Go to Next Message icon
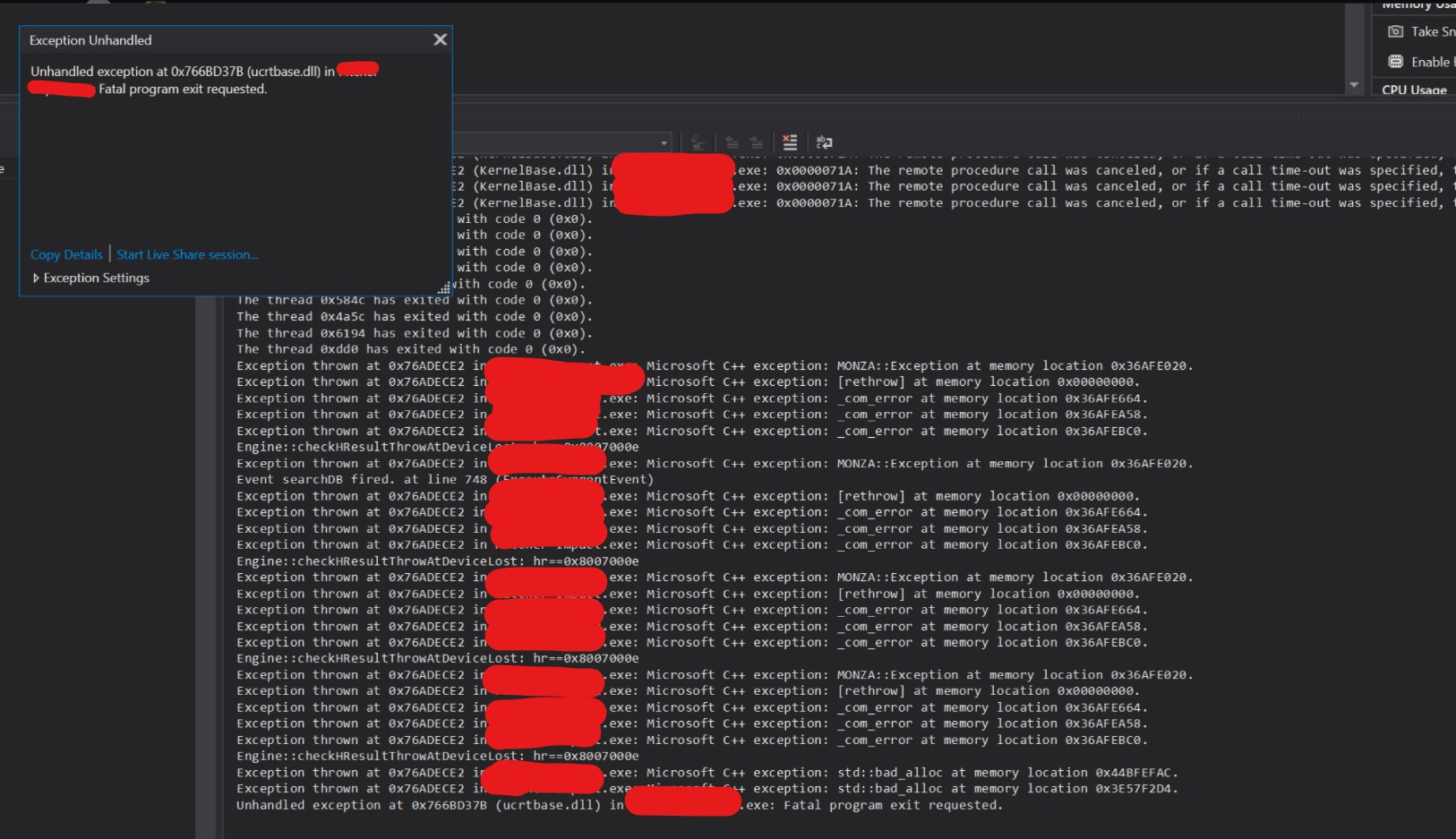This screenshot has width=1456, height=839. click(x=757, y=141)
